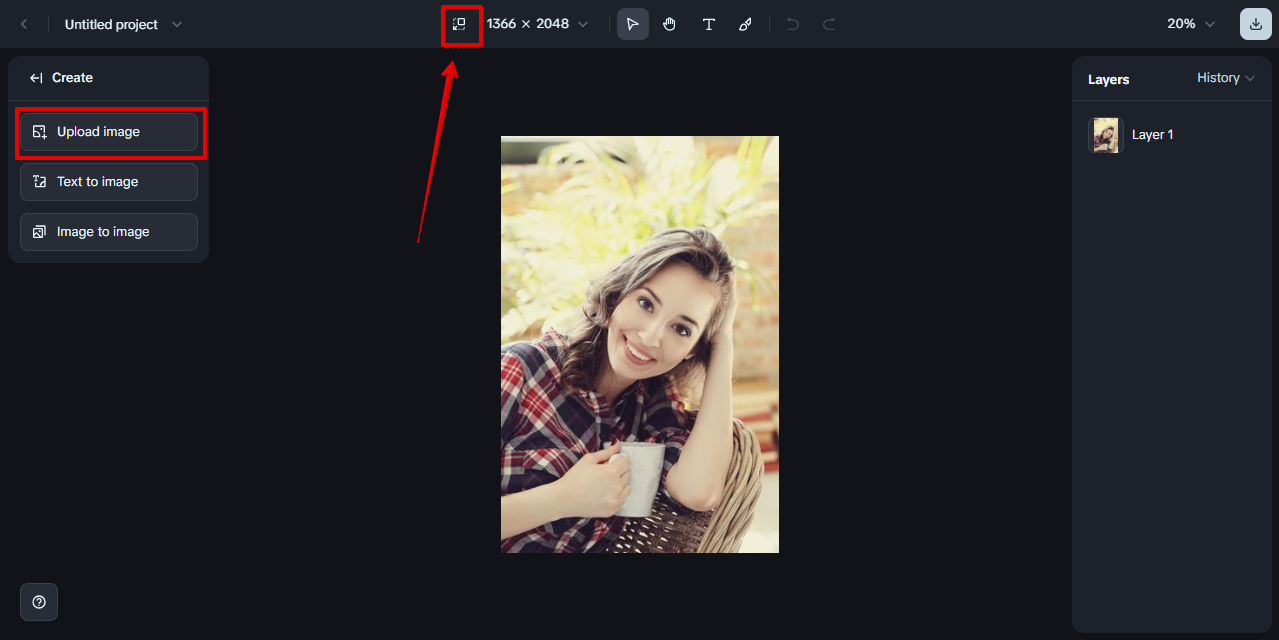
Task: Select the pointer Select tool
Action: pyautogui.click(x=632, y=24)
